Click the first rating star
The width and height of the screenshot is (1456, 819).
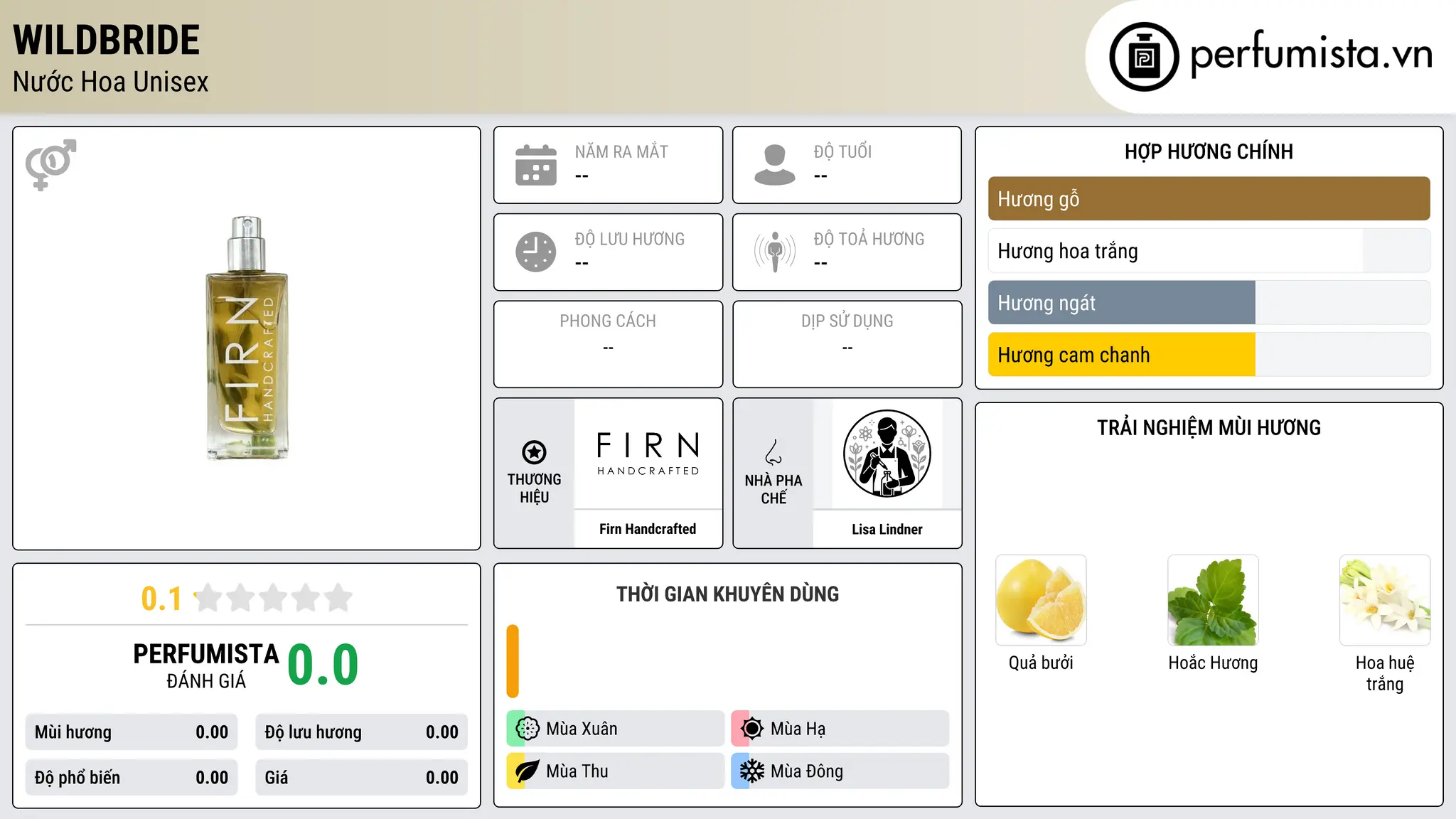(x=209, y=598)
